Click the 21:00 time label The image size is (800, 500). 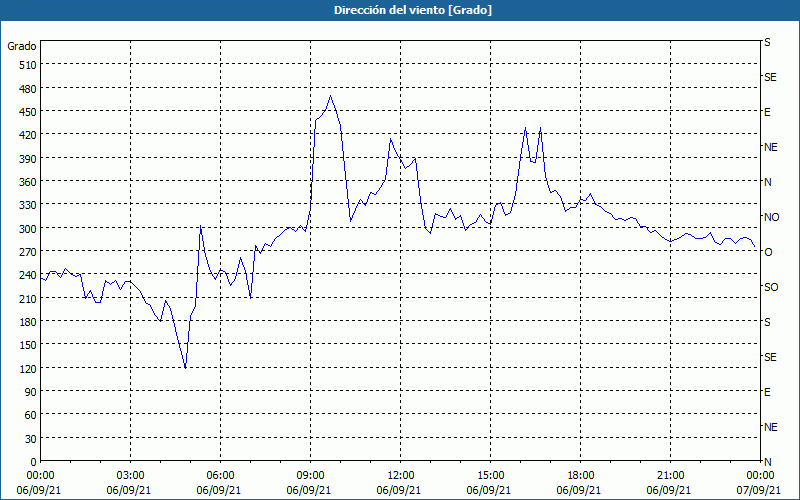pyautogui.click(x=670, y=476)
